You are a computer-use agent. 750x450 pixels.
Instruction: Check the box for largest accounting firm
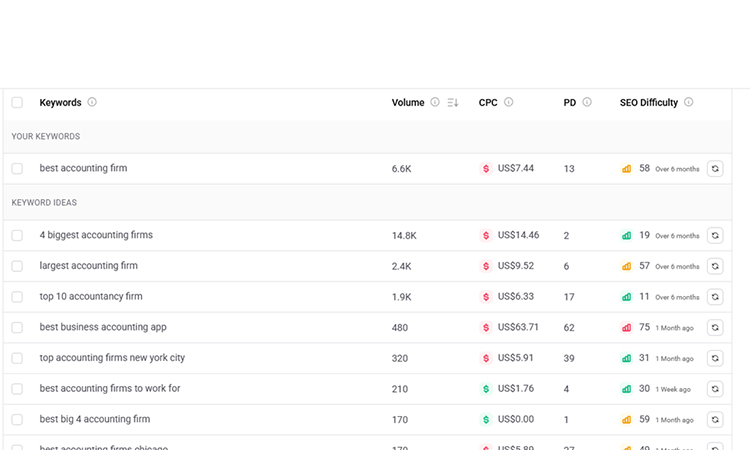point(17,266)
